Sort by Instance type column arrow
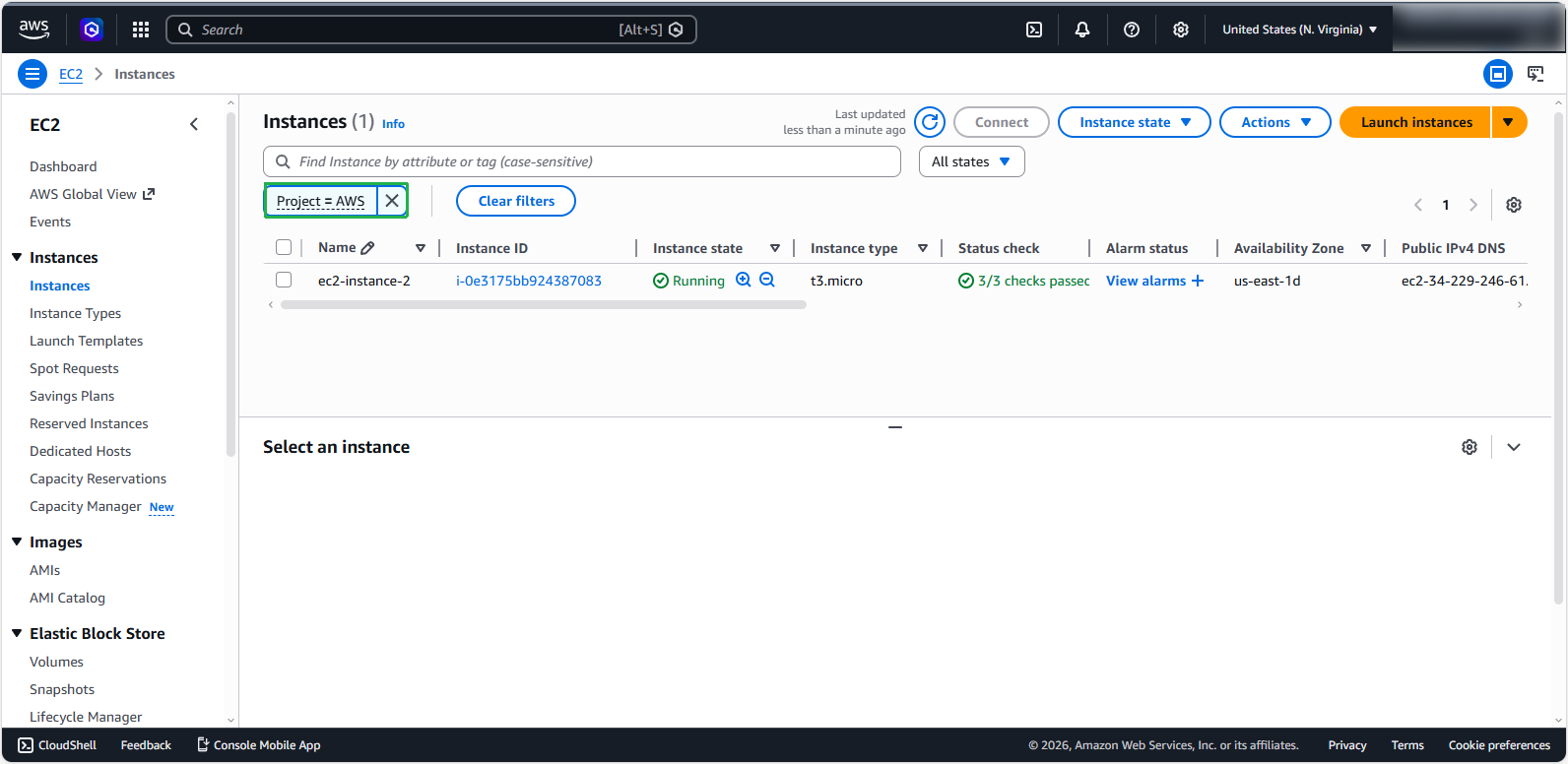 [923, 248]
